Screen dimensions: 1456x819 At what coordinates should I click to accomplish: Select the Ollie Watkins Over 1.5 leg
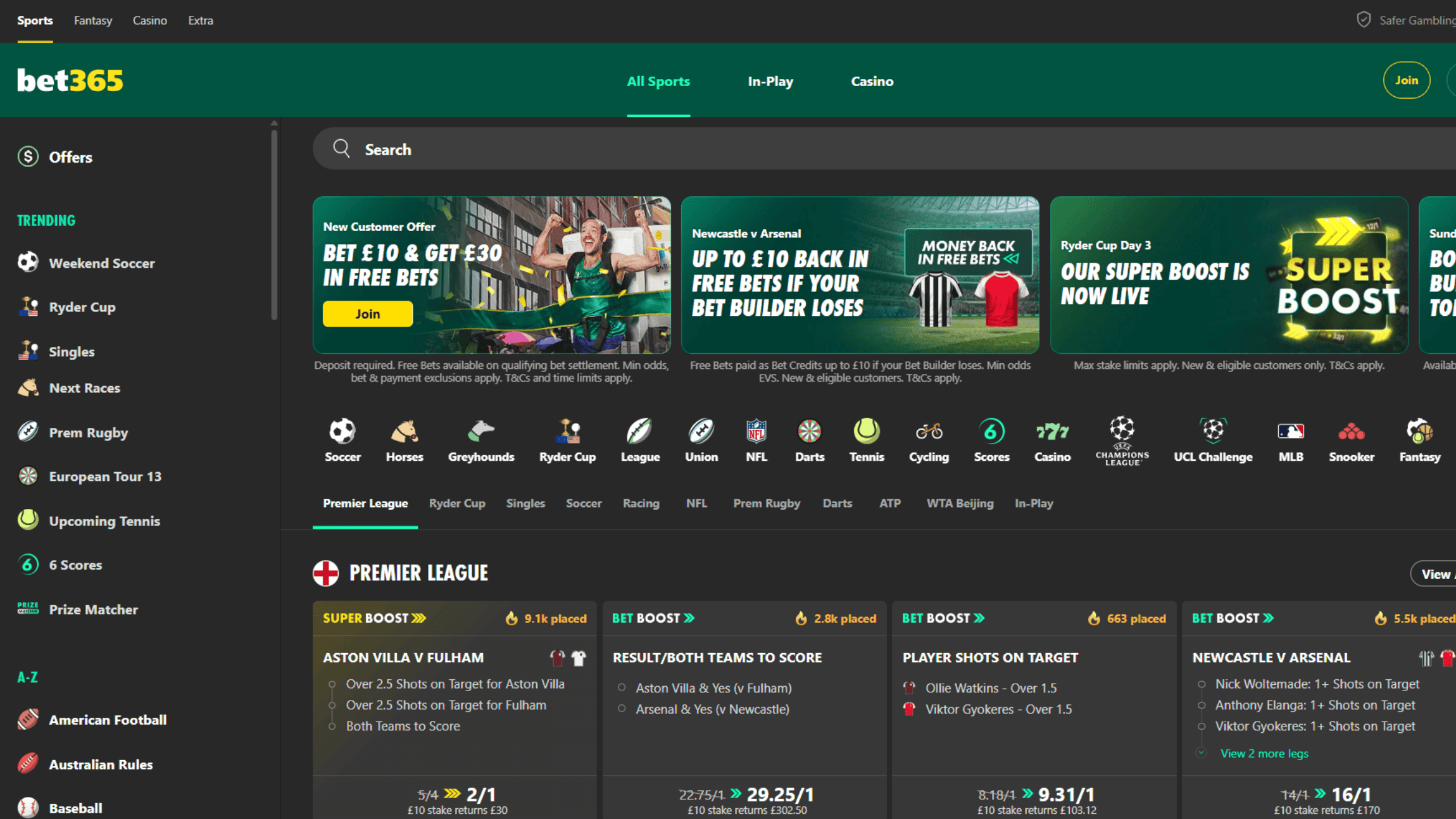(x=991, y=687)
